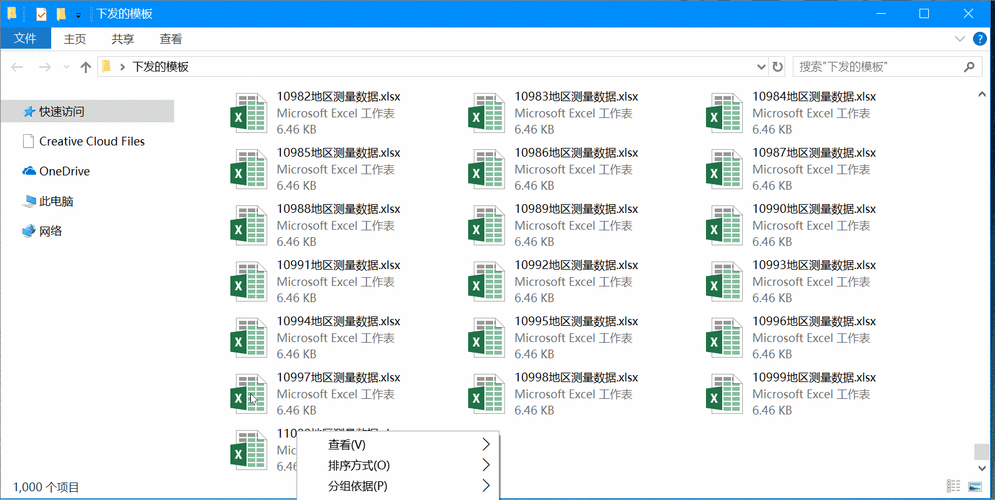Open the quick access toolbar customize dropdown
995x500 pixels.
[78, 15]
